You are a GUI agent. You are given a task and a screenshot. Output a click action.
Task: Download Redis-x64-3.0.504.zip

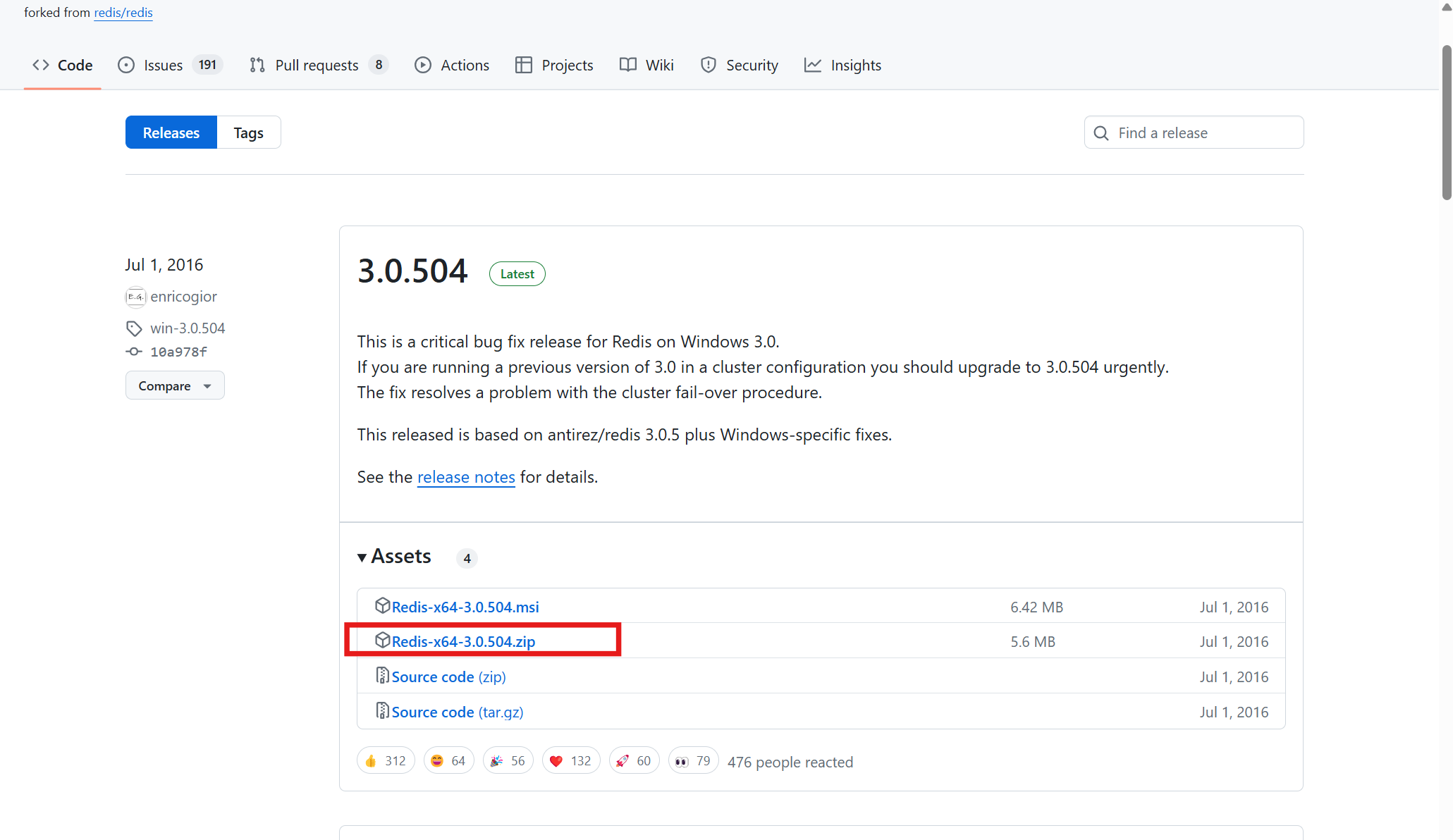coord(463,641)
